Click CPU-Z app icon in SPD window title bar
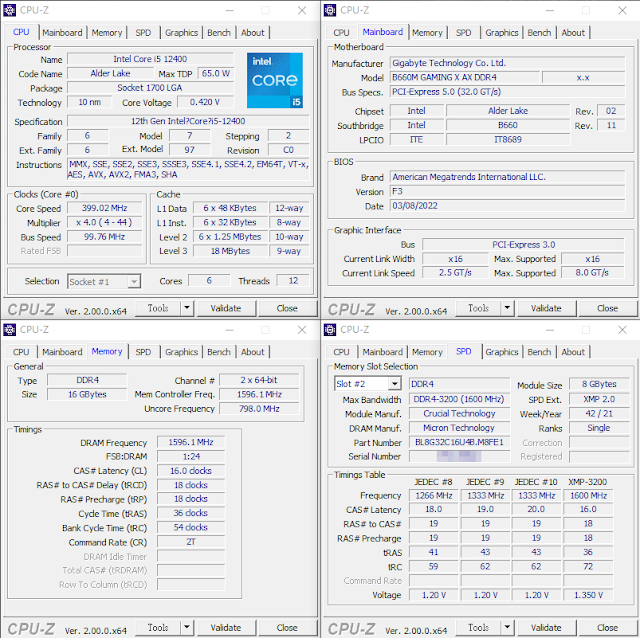Image resolution: width=640 pixels, height=638 pixels. click(x=330, y=329)
